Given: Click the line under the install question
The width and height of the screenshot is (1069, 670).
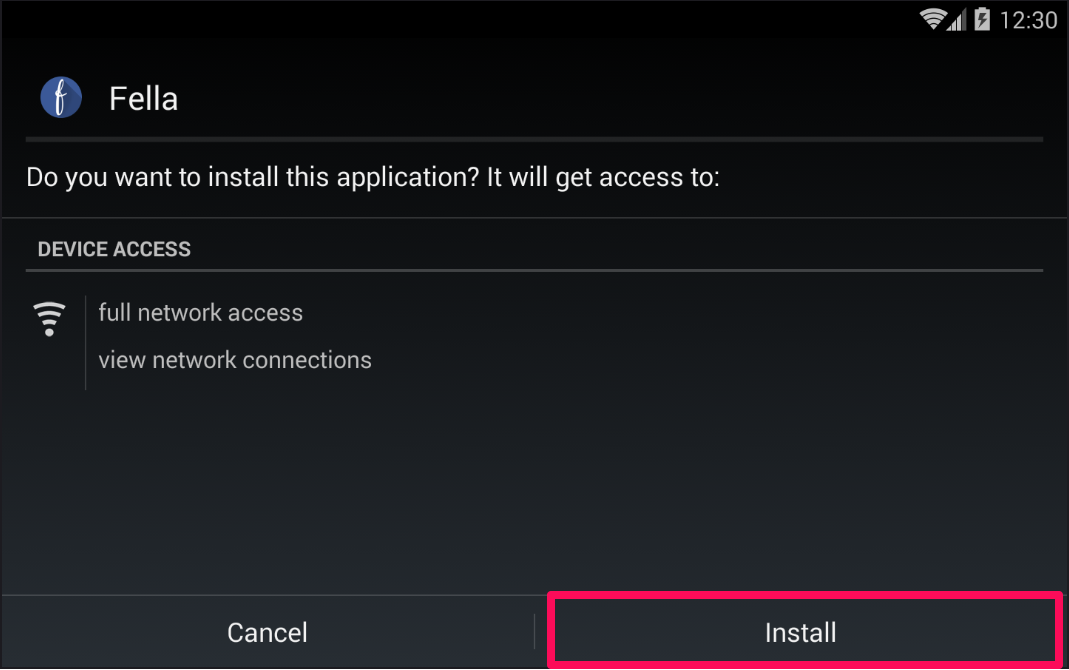Looking at the screenshot, I should pos(534,218).
